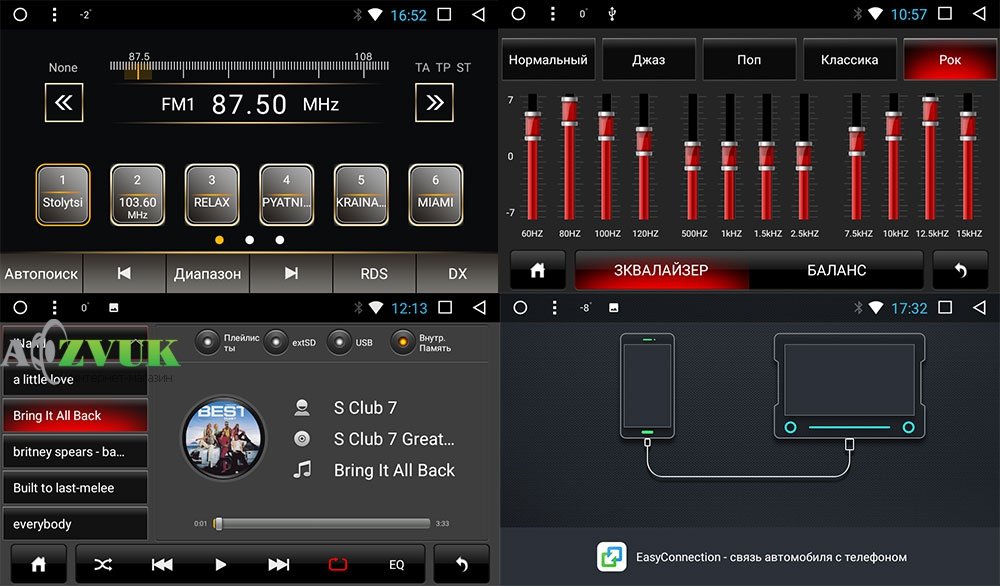
Task: Tap home icon in equalizer screen
Action: click(x=538, y=270)
